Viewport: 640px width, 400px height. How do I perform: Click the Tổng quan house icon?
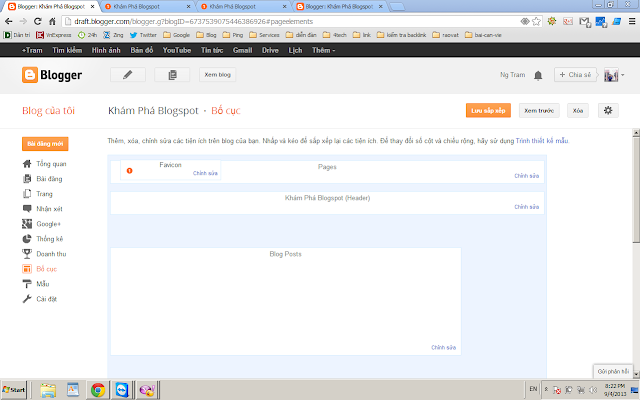point(27,164)
